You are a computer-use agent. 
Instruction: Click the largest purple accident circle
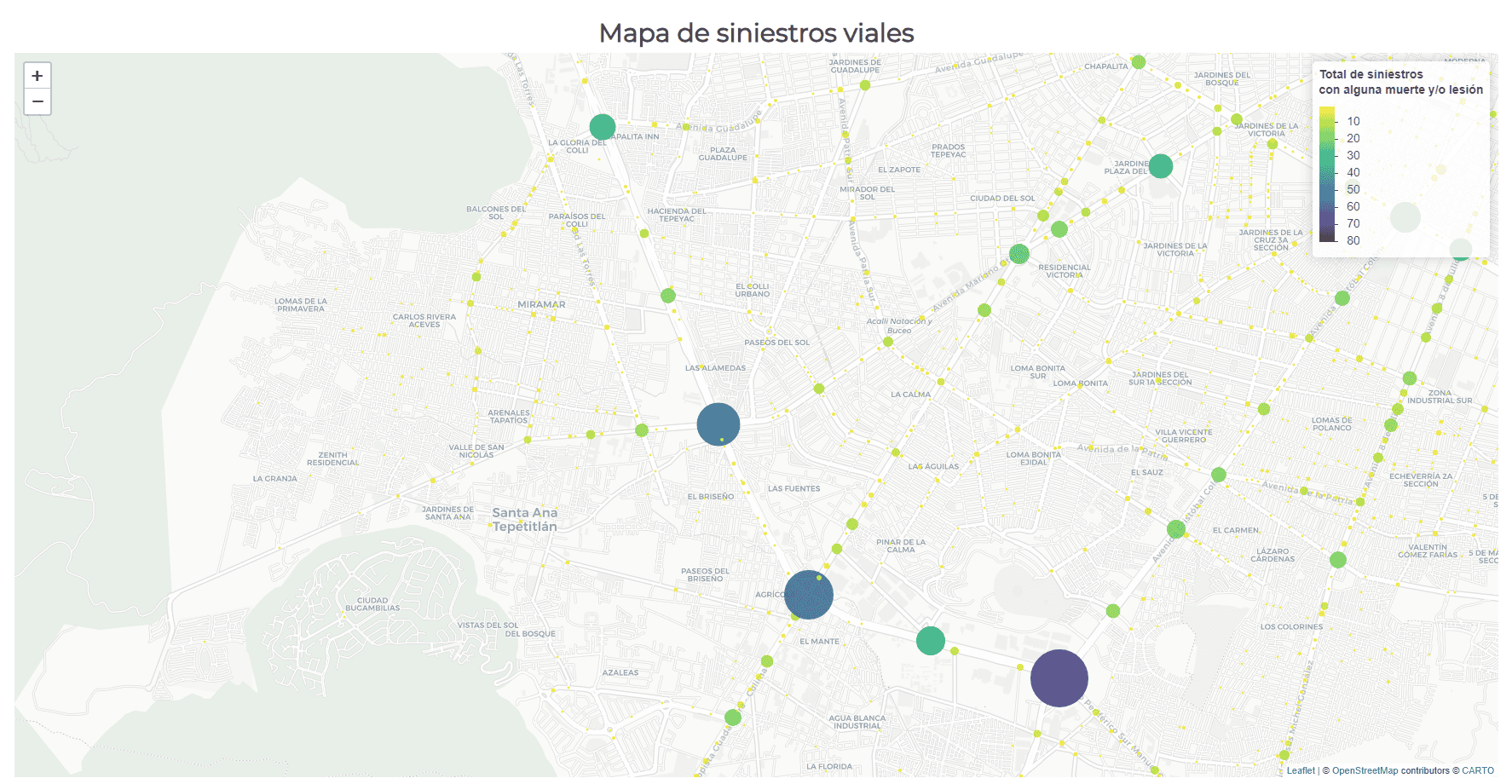1059,678
